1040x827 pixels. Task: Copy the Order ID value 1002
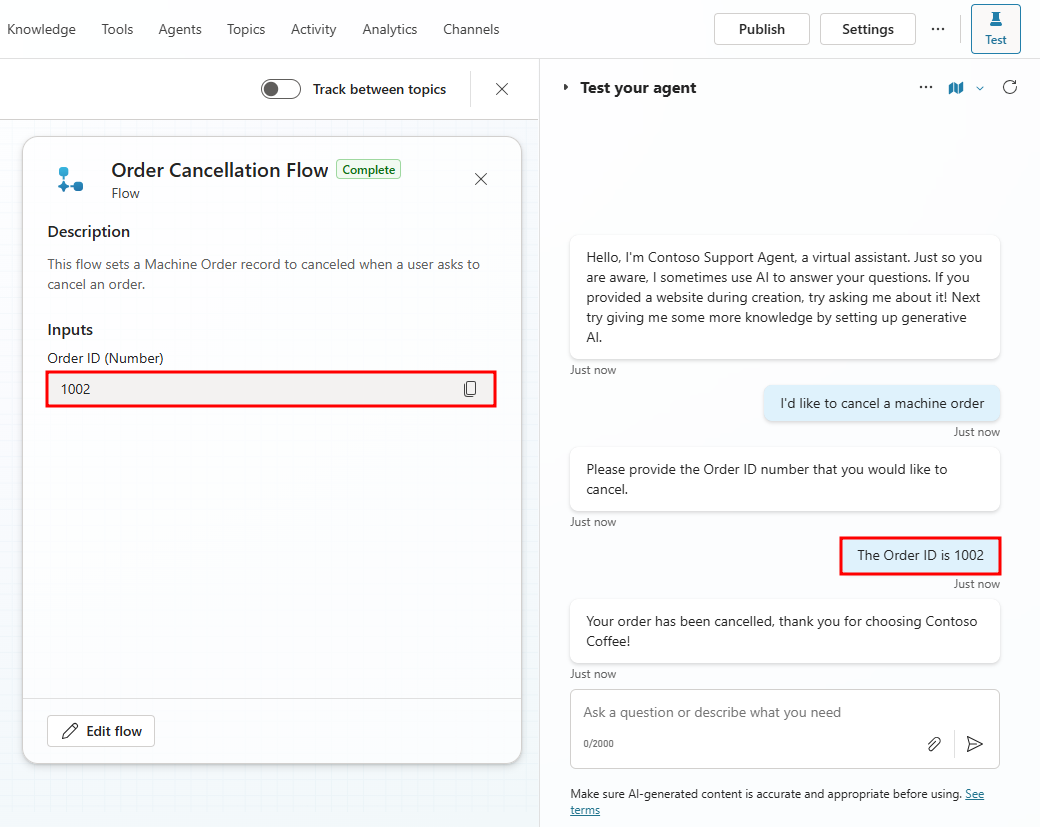pos(470,389)
